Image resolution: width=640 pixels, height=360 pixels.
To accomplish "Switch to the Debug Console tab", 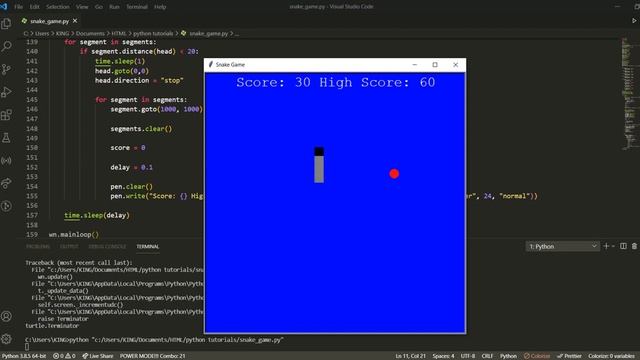I will click(x=107, y=247).
